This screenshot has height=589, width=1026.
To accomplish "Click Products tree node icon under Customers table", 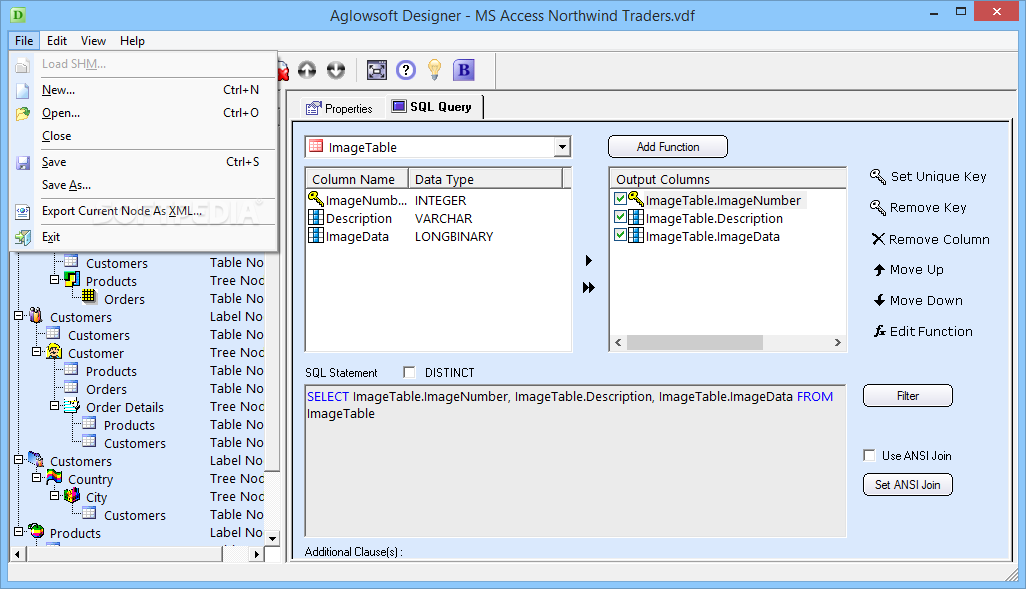I will click(72, 280).
